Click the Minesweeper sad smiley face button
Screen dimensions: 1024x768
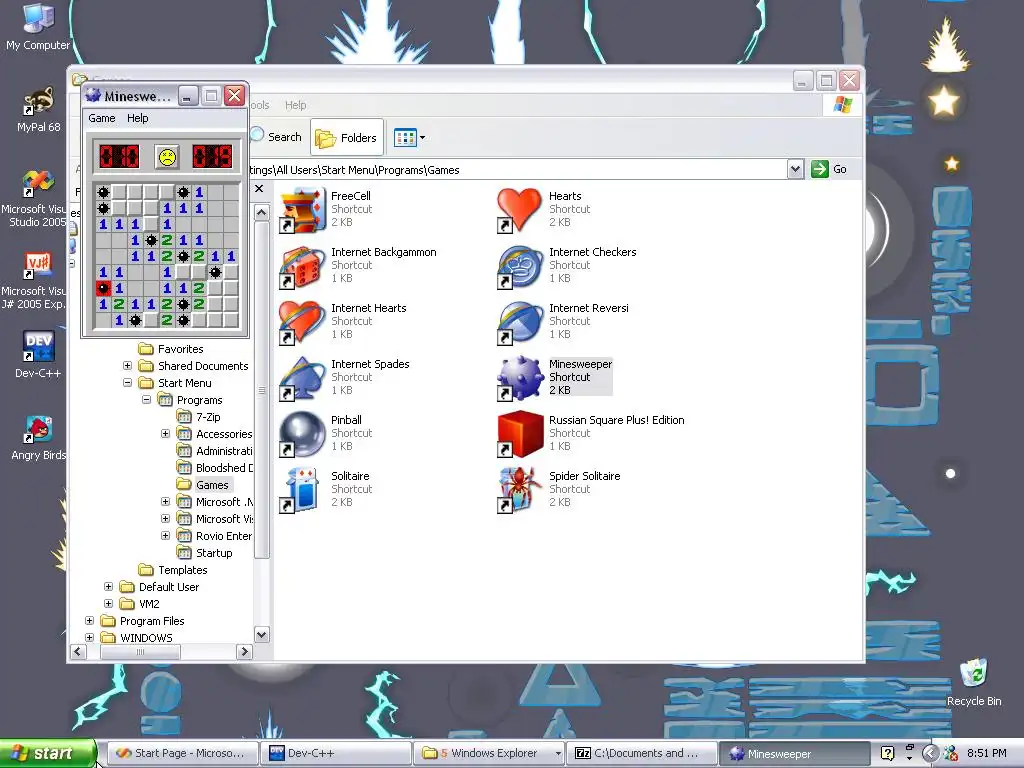[x=167, y=157]
